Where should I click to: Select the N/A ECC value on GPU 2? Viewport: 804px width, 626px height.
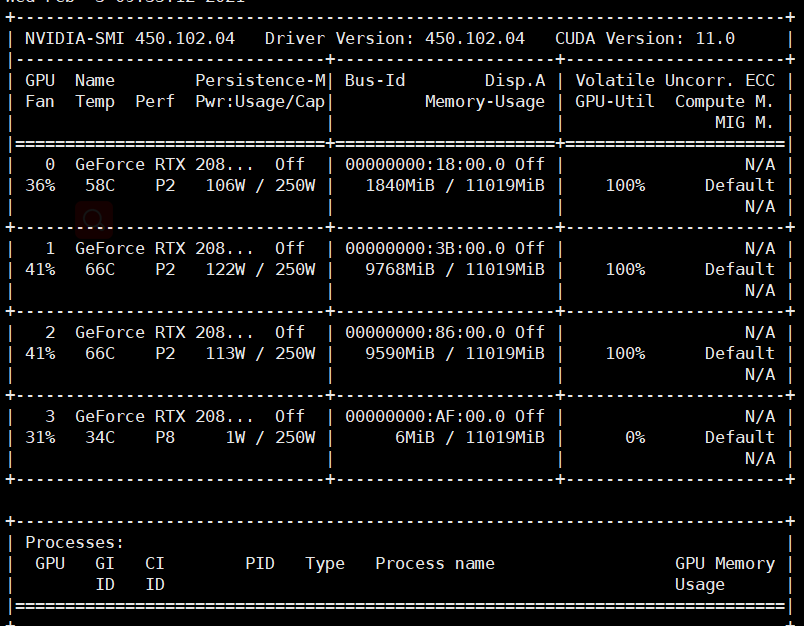pos(760,332)
